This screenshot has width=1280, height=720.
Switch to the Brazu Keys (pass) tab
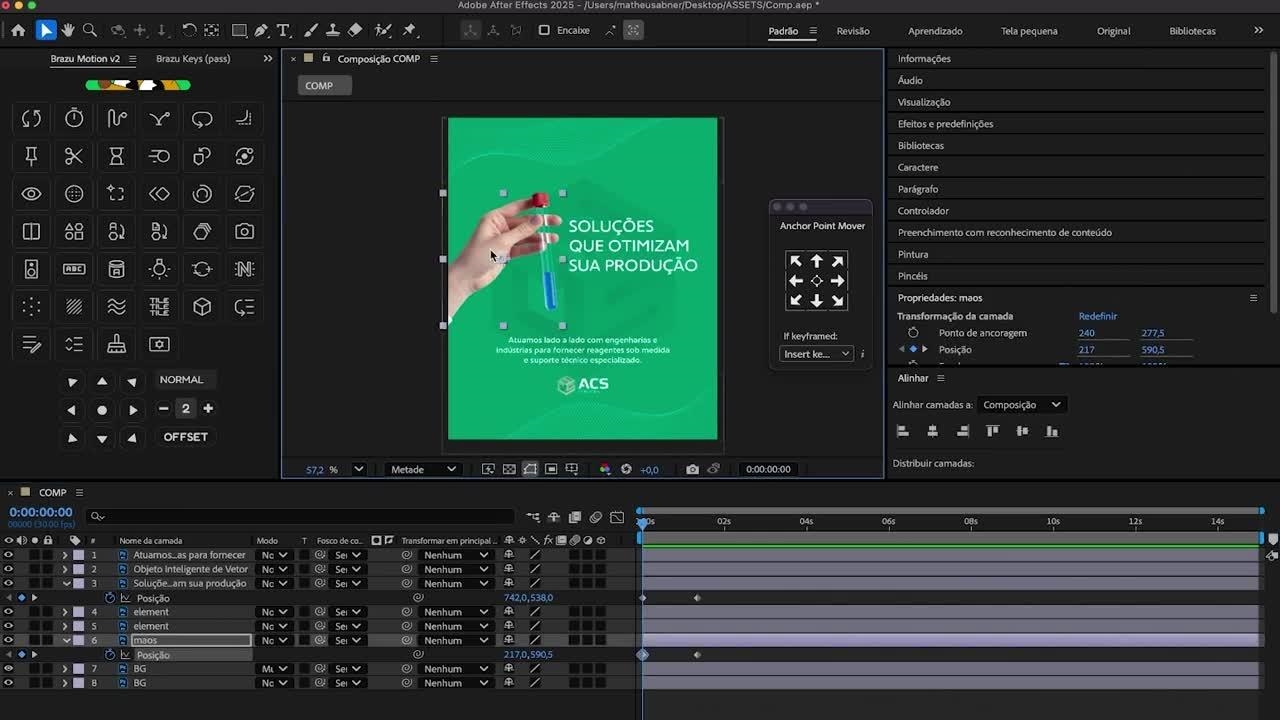click(193, 59)
